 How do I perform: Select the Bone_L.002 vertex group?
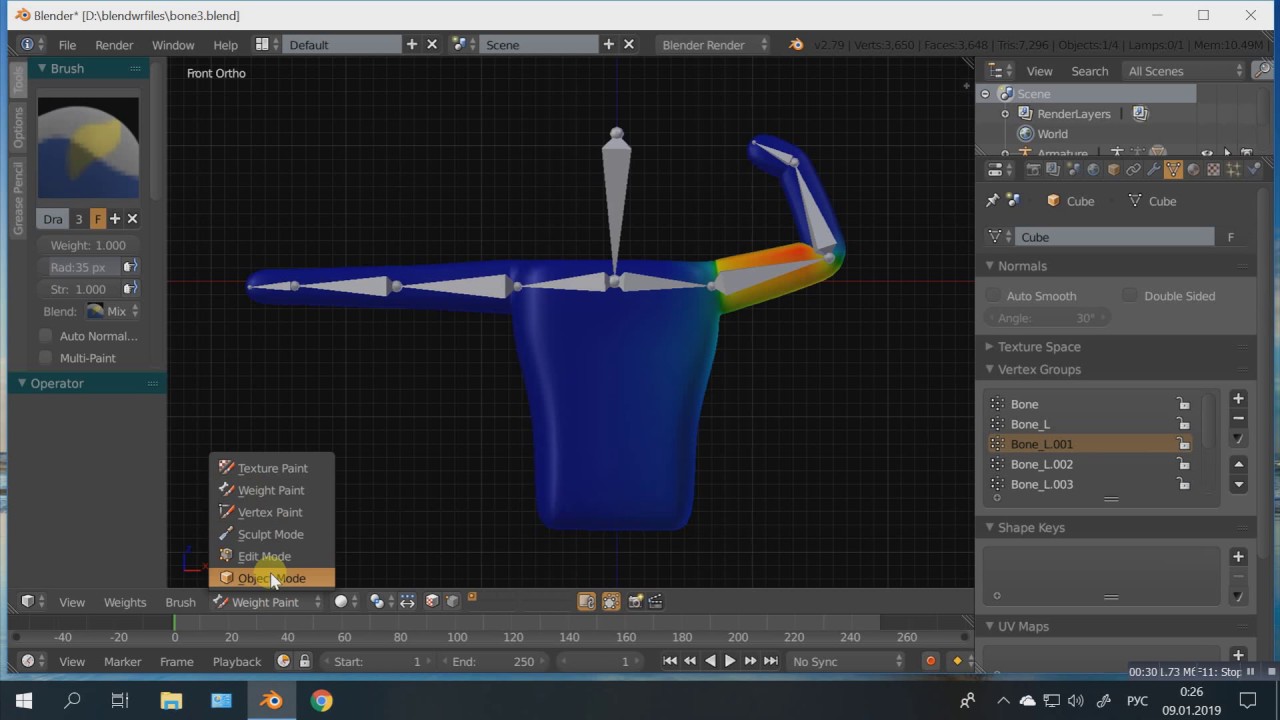pos(1041,464)
